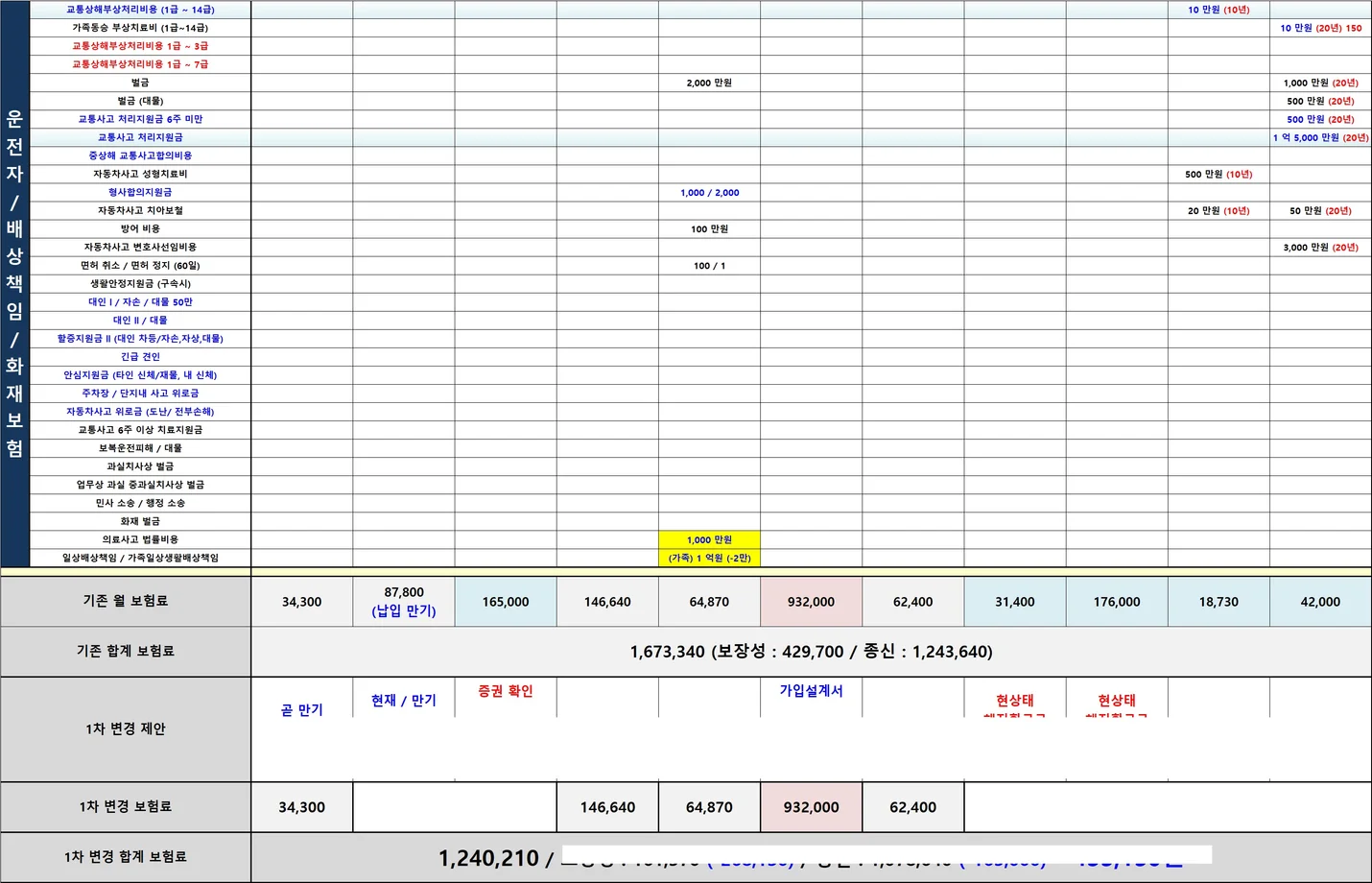Click the 18,730 premium cell
Viewport: 1372px width, 883px height.
coord(1218,601)
